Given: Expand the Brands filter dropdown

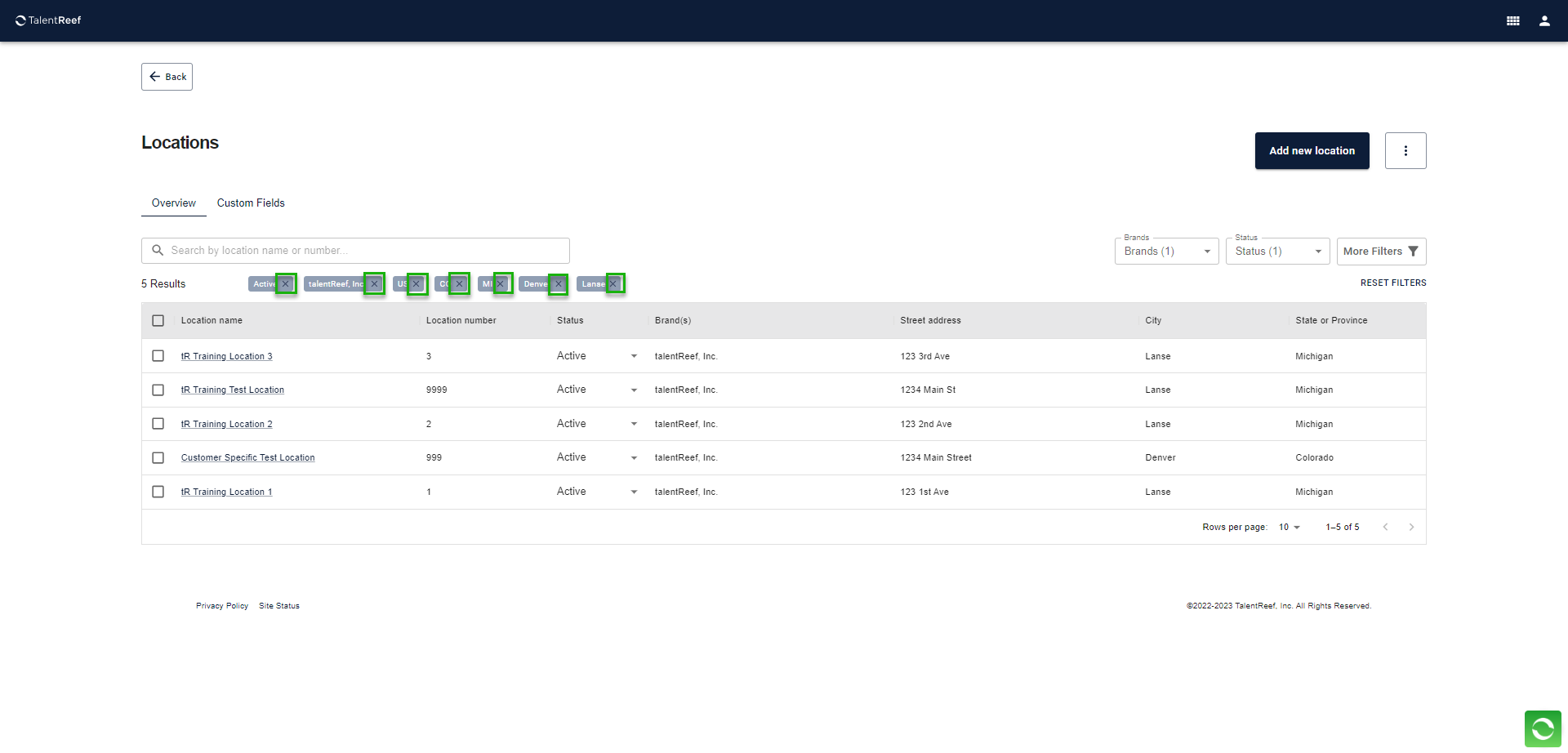Looking at the screenshot, I should (1166, 252).
